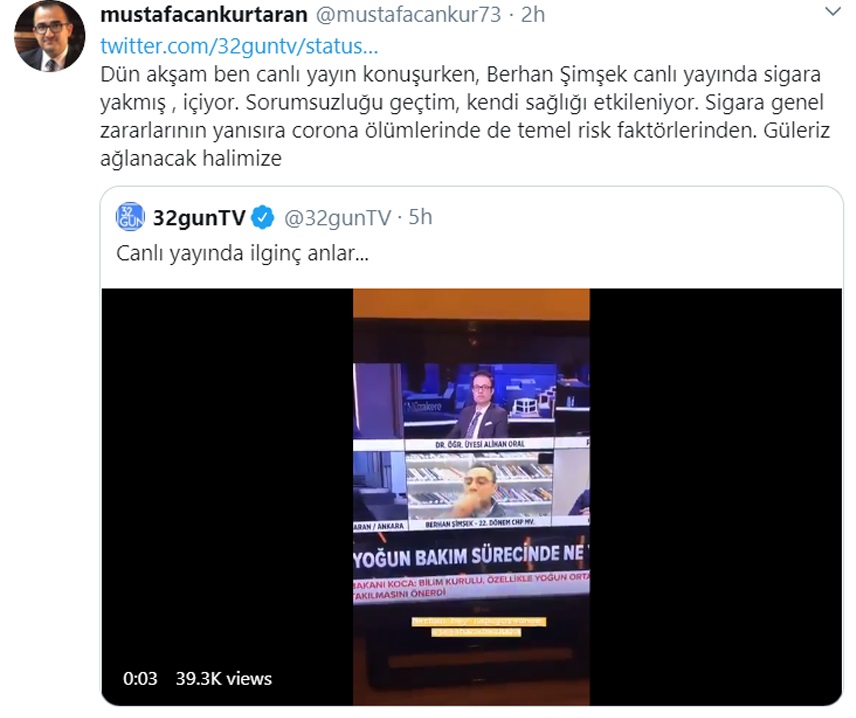Click the main tweet text about Berhan Şimşek
Screen dimensions: 856x718
(x=465, y=116)
